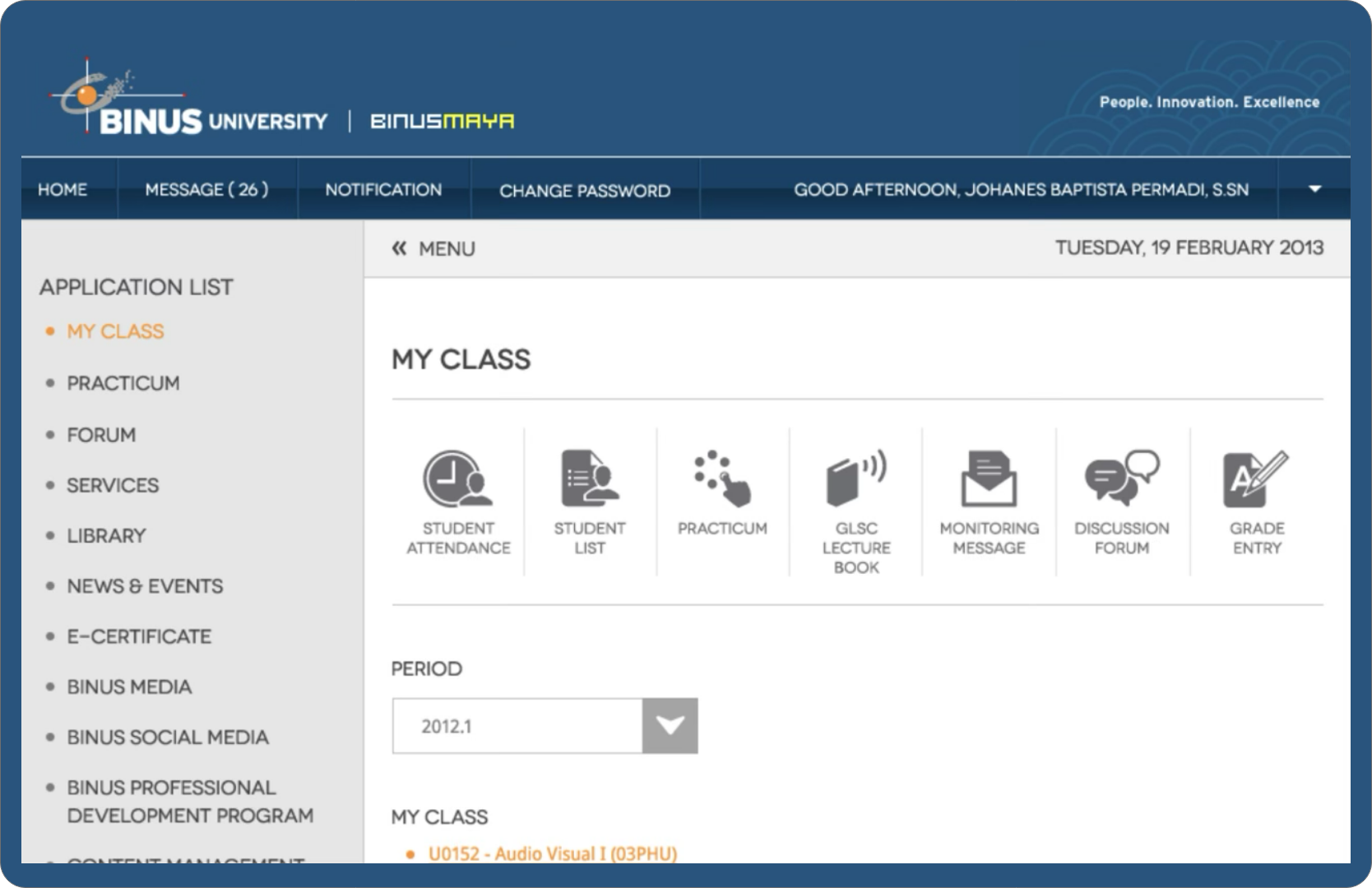1372x888 pixels.
Task: Open the Notification menu item
Action: pos(383,189)
